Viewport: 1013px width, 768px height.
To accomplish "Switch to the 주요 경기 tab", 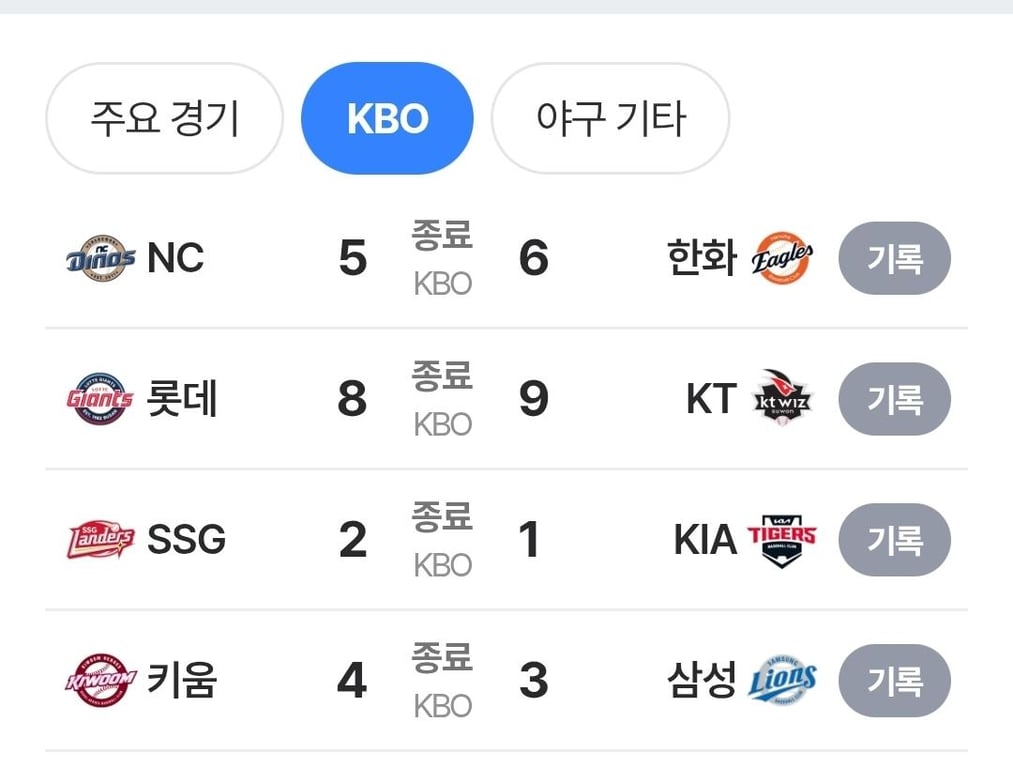I will point(165,118).
